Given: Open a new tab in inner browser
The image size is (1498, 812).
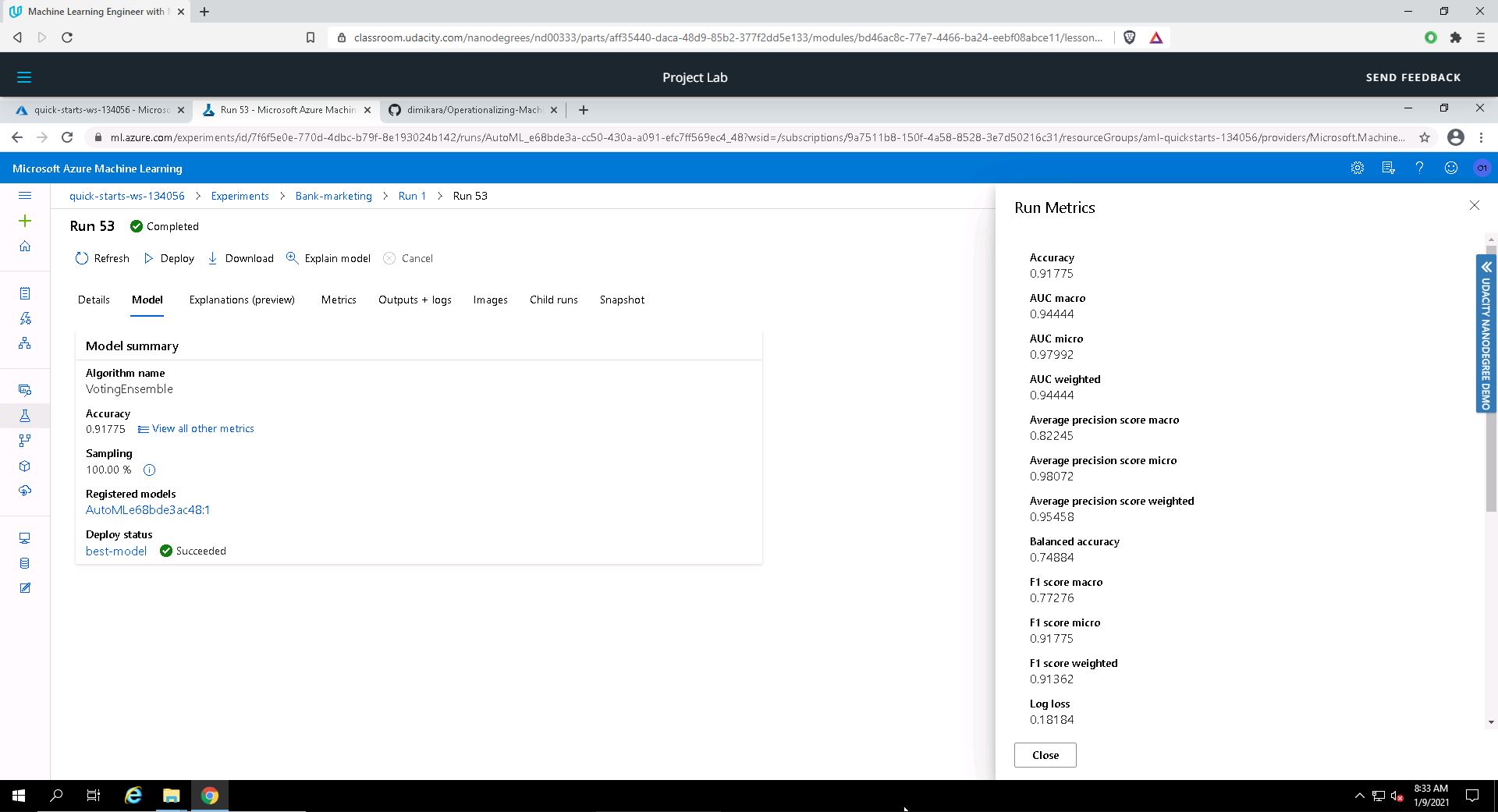Looking at the screenshot, I should coord(583,110).
